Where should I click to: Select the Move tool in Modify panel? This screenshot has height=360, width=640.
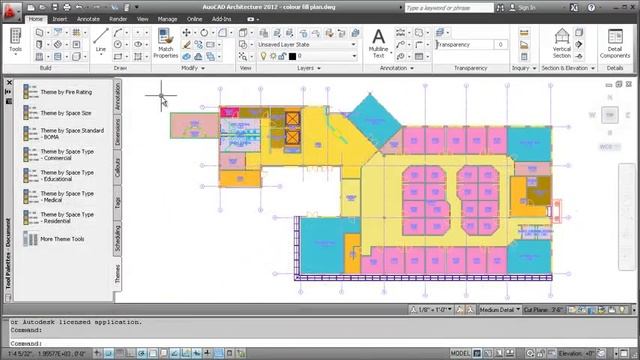point(187,32)
